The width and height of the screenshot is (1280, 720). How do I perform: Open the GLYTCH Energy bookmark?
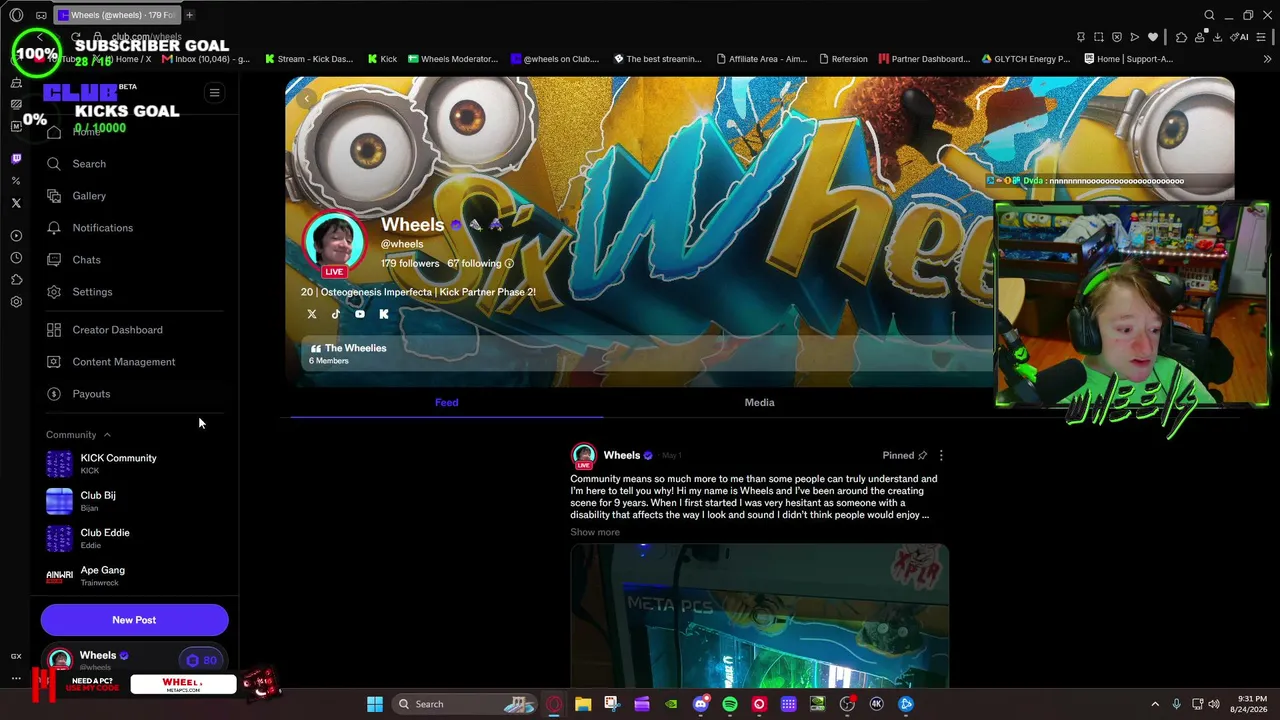point(1027,59)
